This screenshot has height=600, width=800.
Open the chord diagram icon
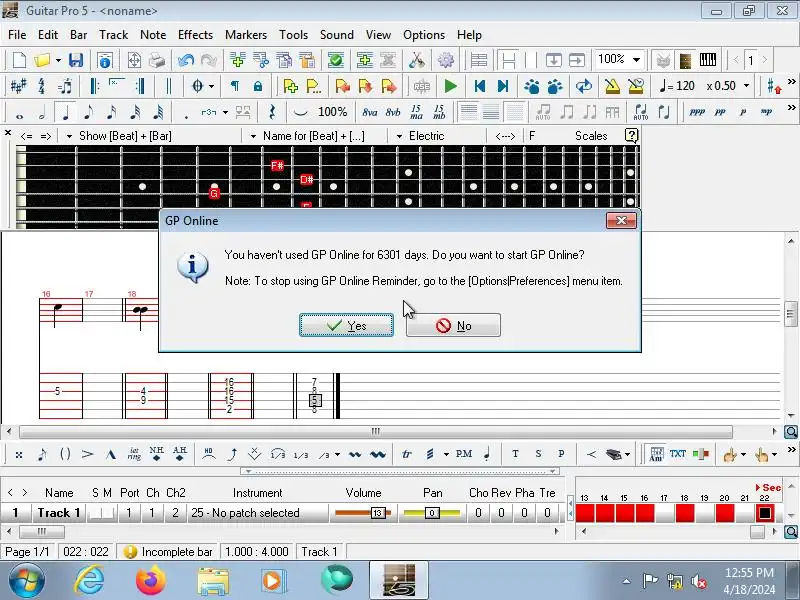[x=656, y=454]
